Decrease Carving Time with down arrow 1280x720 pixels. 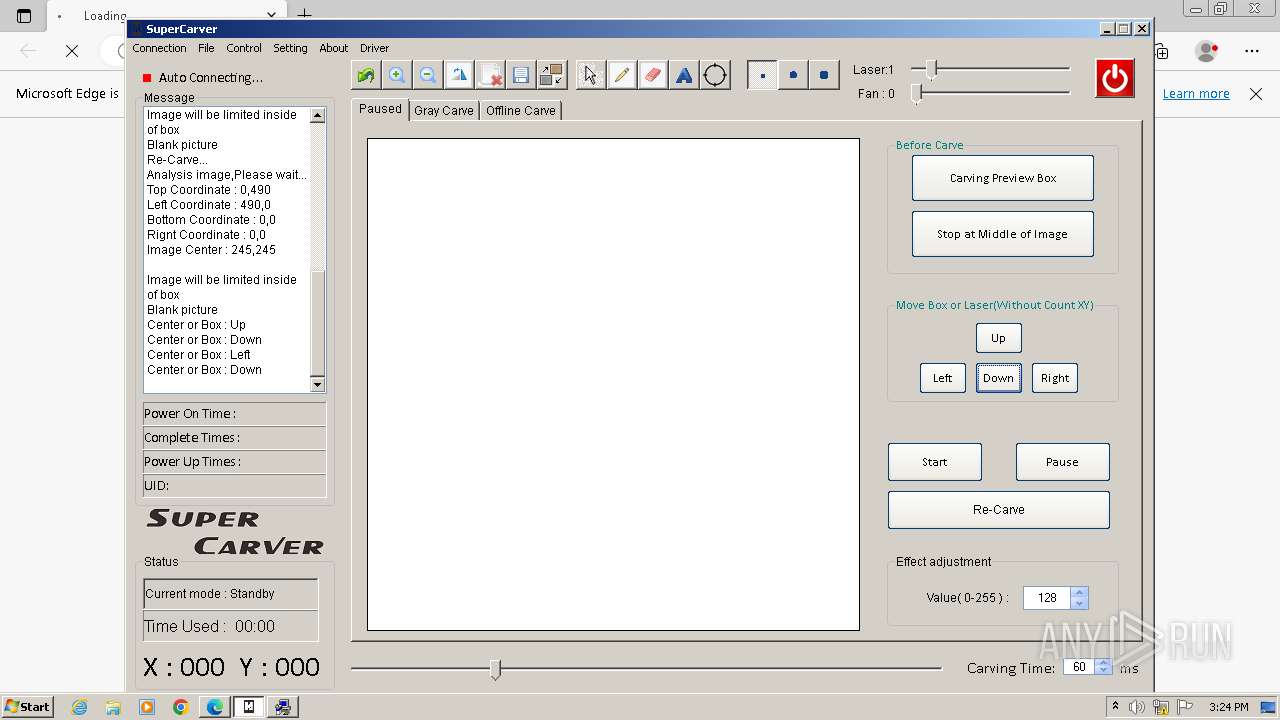[1103, 672]
